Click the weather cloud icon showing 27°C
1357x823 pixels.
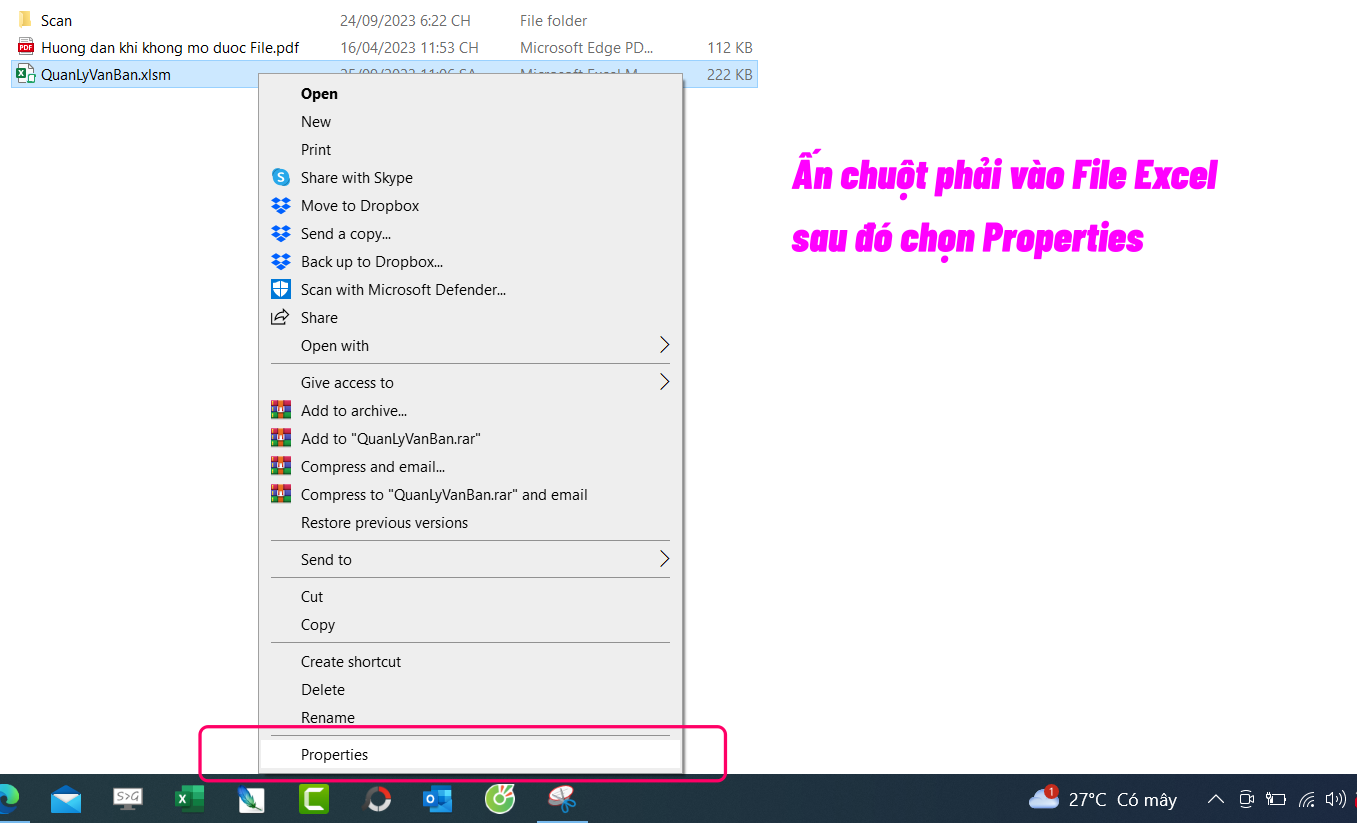pos(1044,799)
